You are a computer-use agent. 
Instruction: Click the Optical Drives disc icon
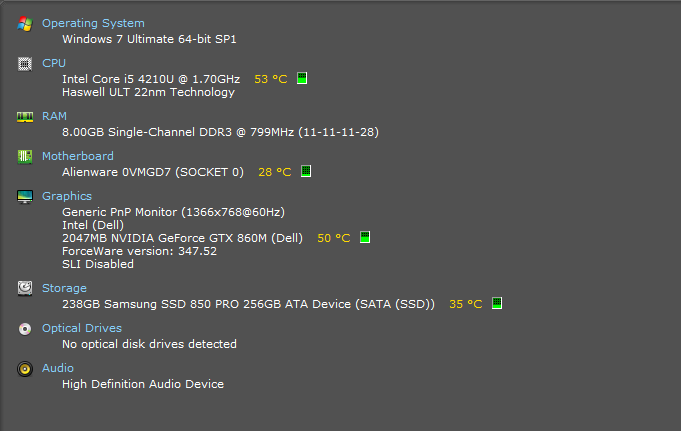pyautogui.click(x=25, y=329)
